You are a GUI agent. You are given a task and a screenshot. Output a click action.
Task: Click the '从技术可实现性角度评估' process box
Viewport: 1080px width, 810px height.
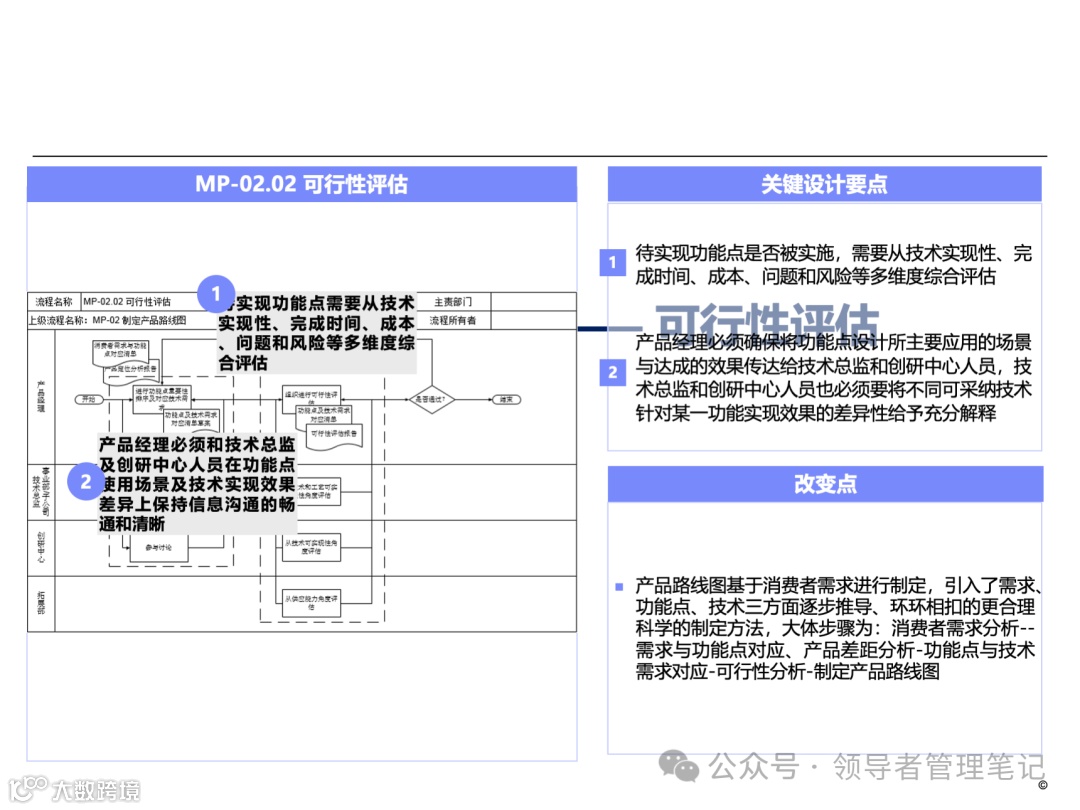pyautogui.click(x=311, y=548)
